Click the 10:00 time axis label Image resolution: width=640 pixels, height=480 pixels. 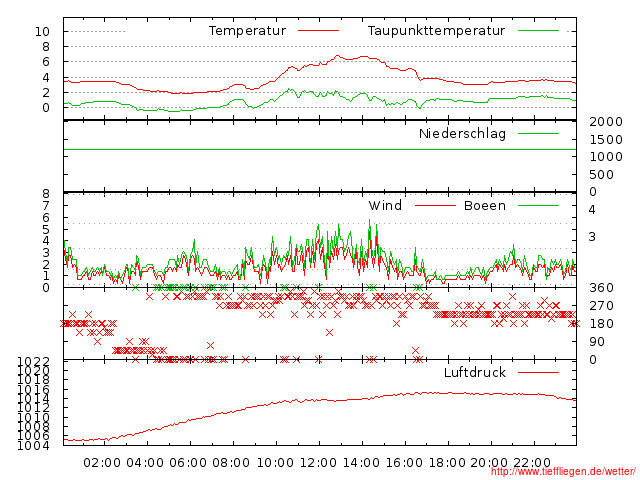(275, 463)
